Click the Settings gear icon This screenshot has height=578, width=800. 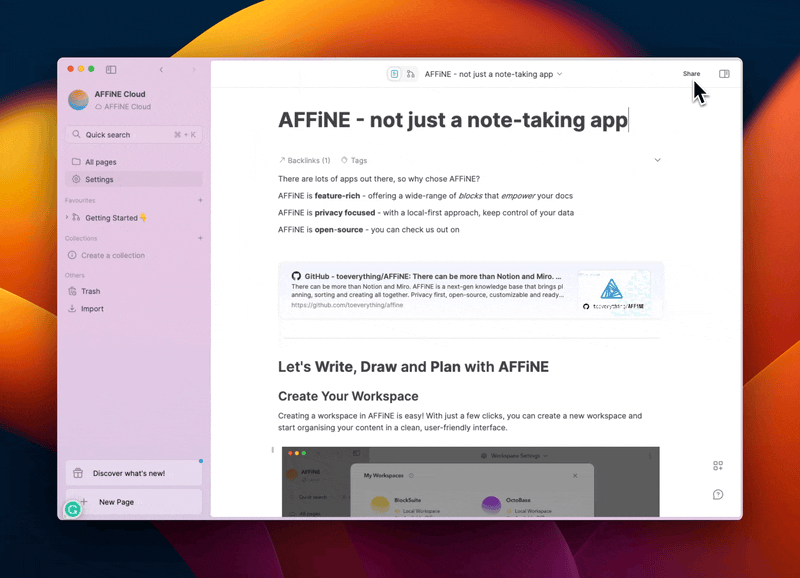[76, 179]
